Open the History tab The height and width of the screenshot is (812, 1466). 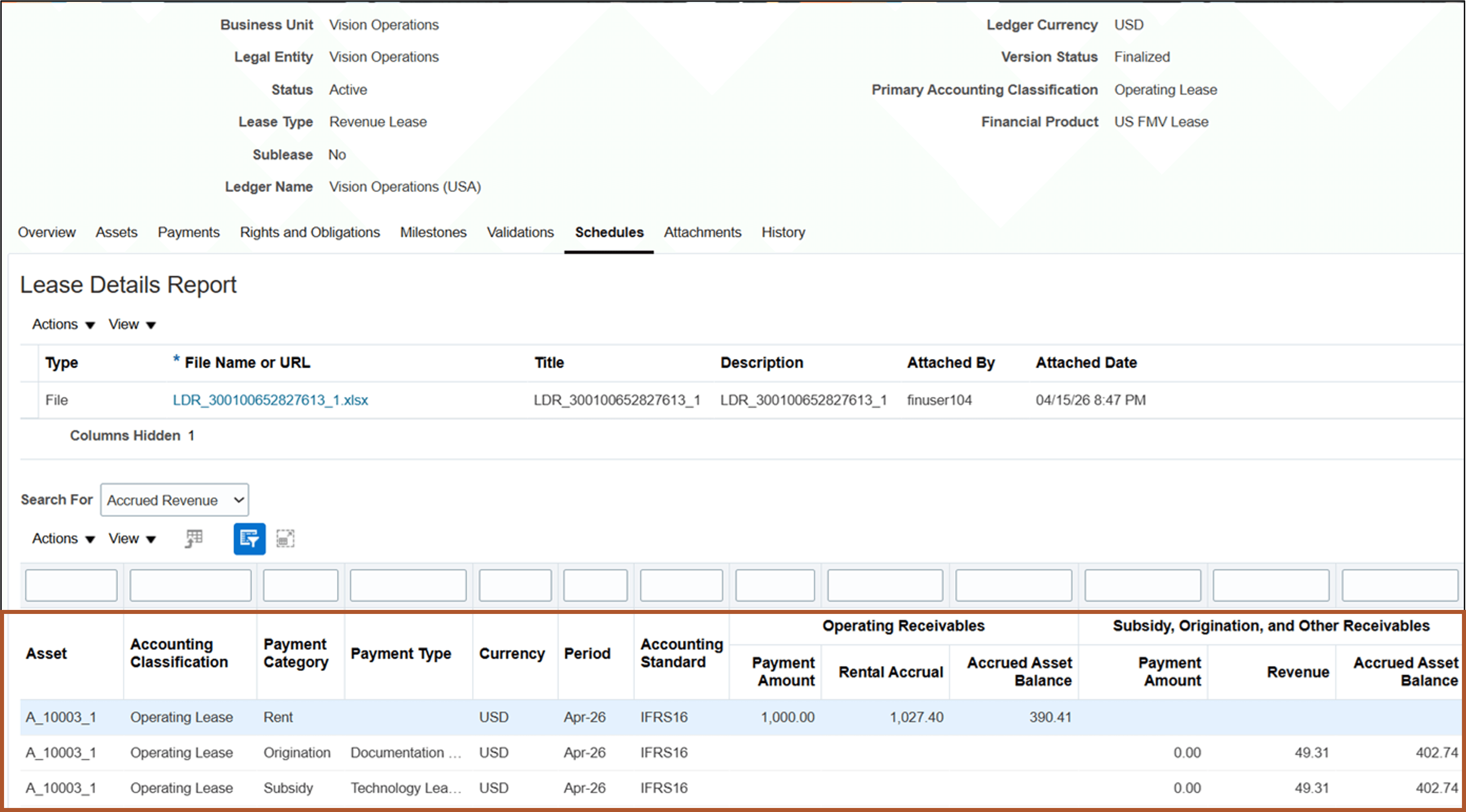(x=783, y=232)
